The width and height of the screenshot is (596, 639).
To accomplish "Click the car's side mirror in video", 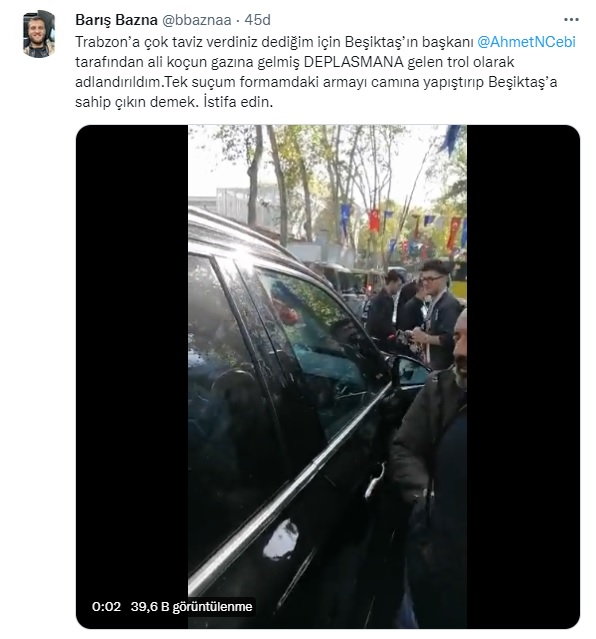I will click(x=410, y=372).
